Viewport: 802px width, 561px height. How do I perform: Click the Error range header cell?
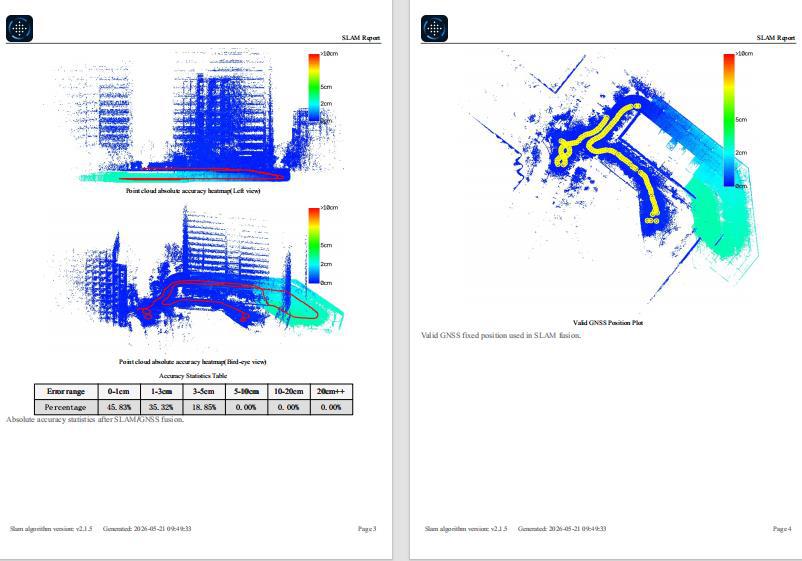tap(66, 391)
